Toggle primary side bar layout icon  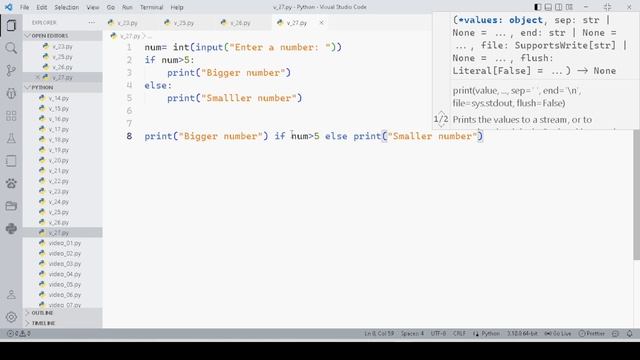tap(538, 7)
